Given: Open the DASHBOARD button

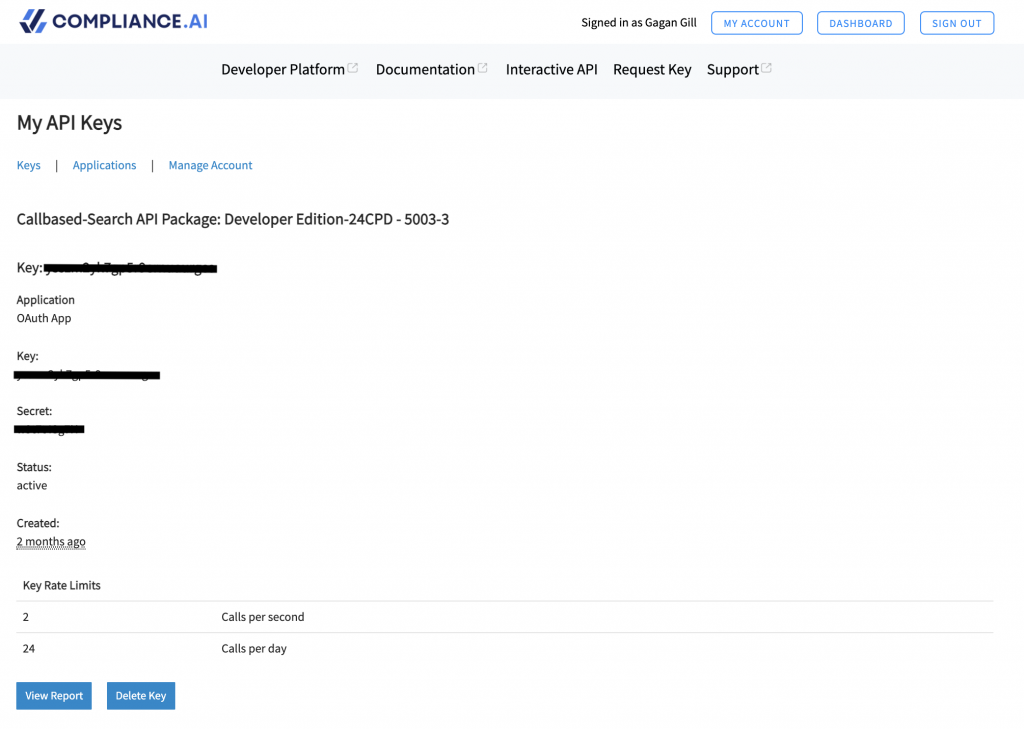Looking at the screenshot, I should (x=860, y=23).
